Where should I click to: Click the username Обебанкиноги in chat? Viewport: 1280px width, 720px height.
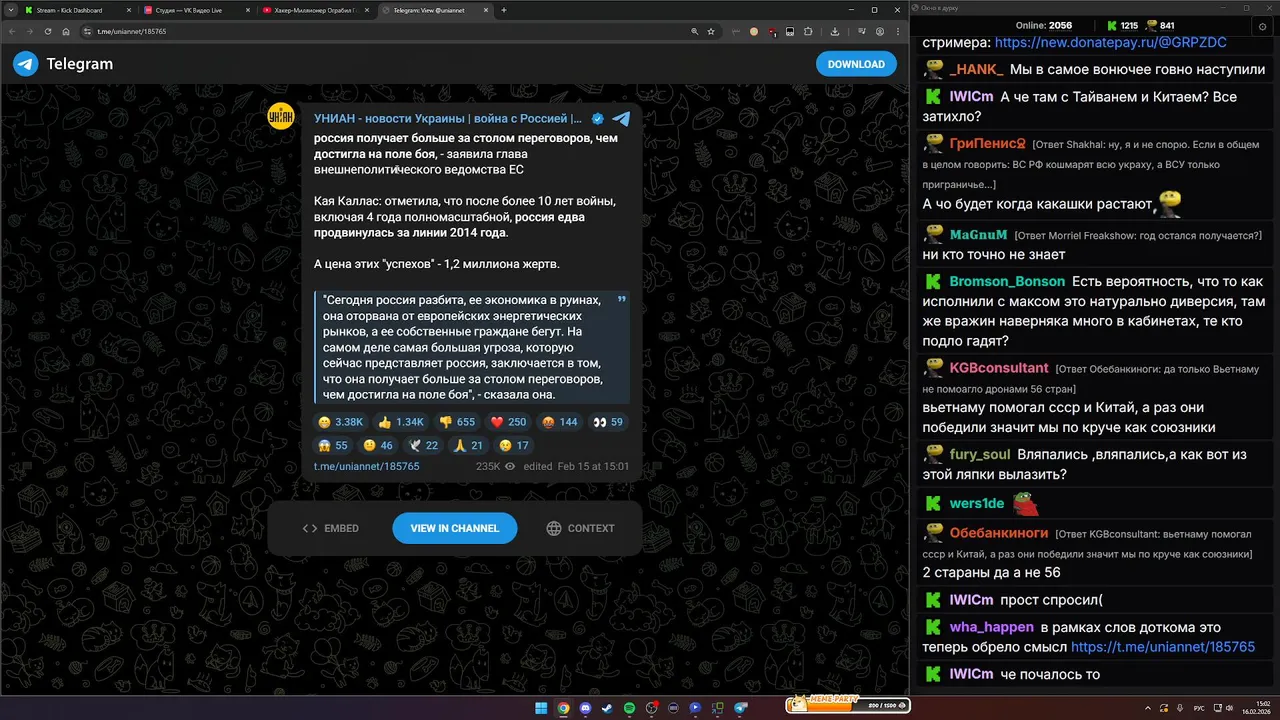pyautogui.click(x=999, y=533)
